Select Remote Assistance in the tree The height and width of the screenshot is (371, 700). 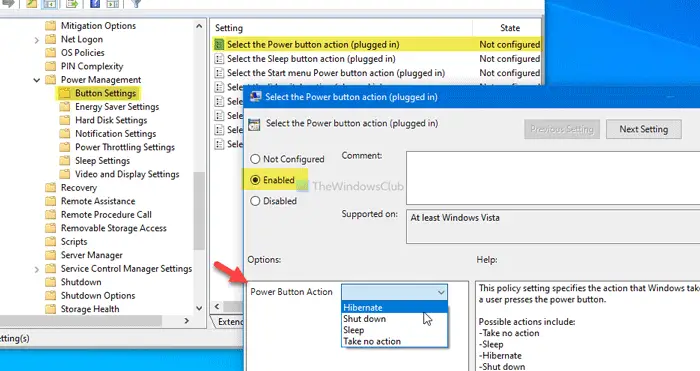(98, 201)
